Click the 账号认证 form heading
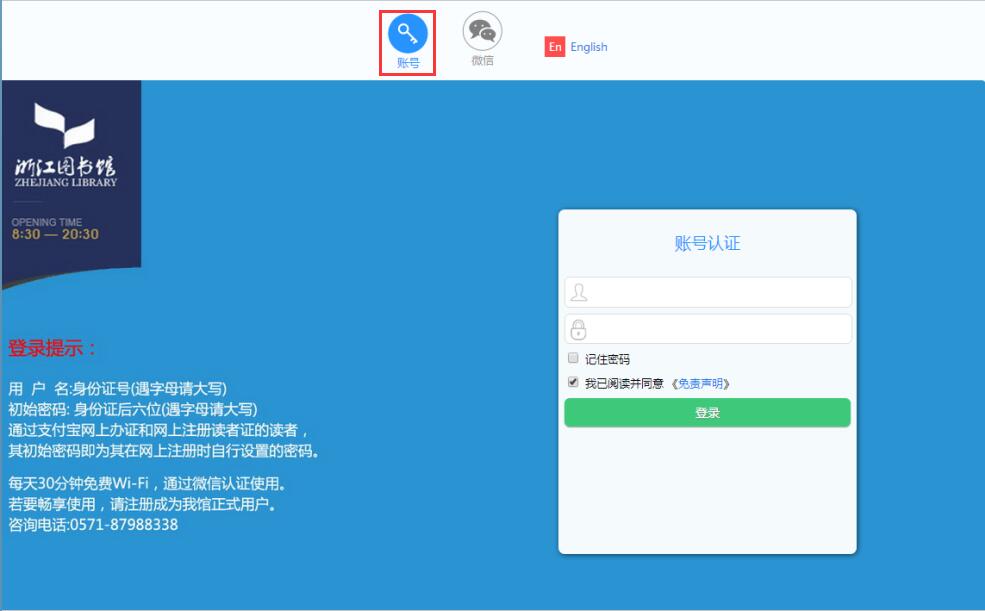 coord(707,244)
